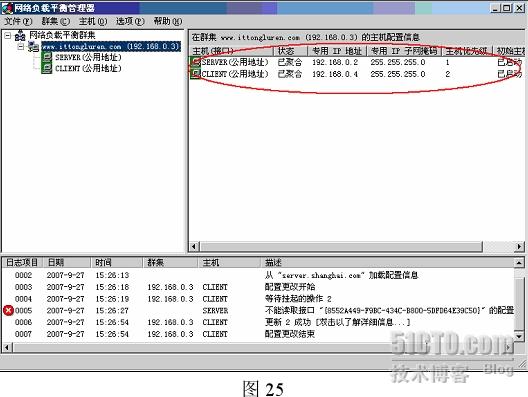Sort by 主机优先级 column header
The image size is (528, 397).
(x=467, y=51)
